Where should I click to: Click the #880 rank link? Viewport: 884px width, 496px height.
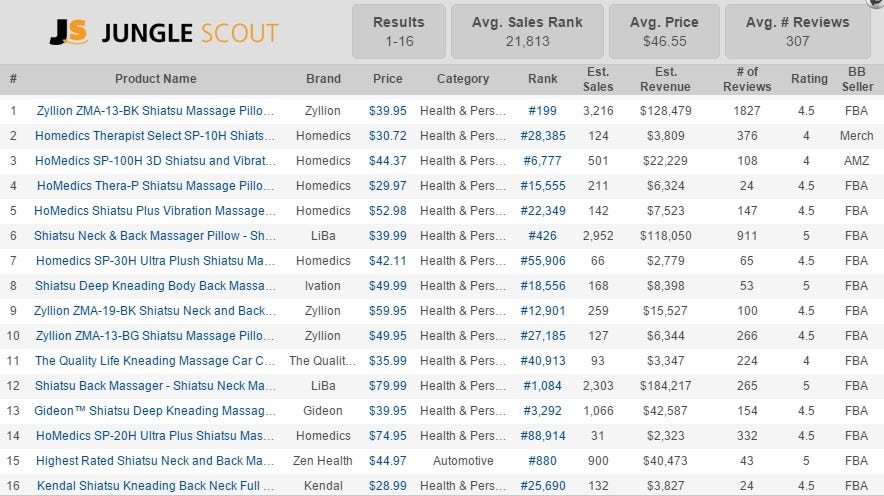click(543, 461)
